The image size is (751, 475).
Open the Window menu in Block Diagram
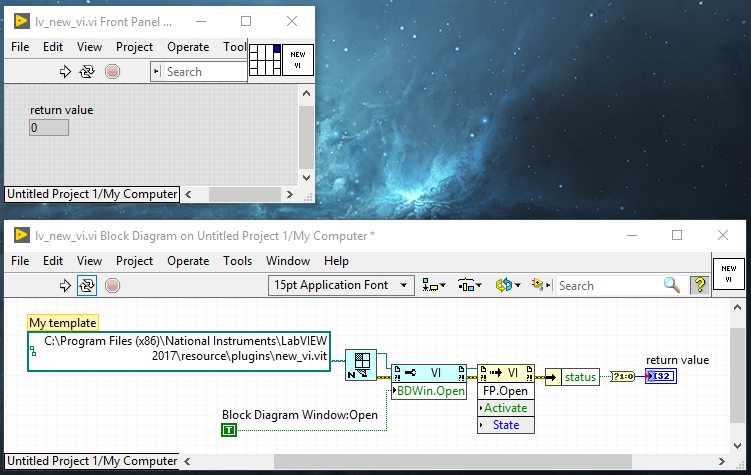pos(288,261)
